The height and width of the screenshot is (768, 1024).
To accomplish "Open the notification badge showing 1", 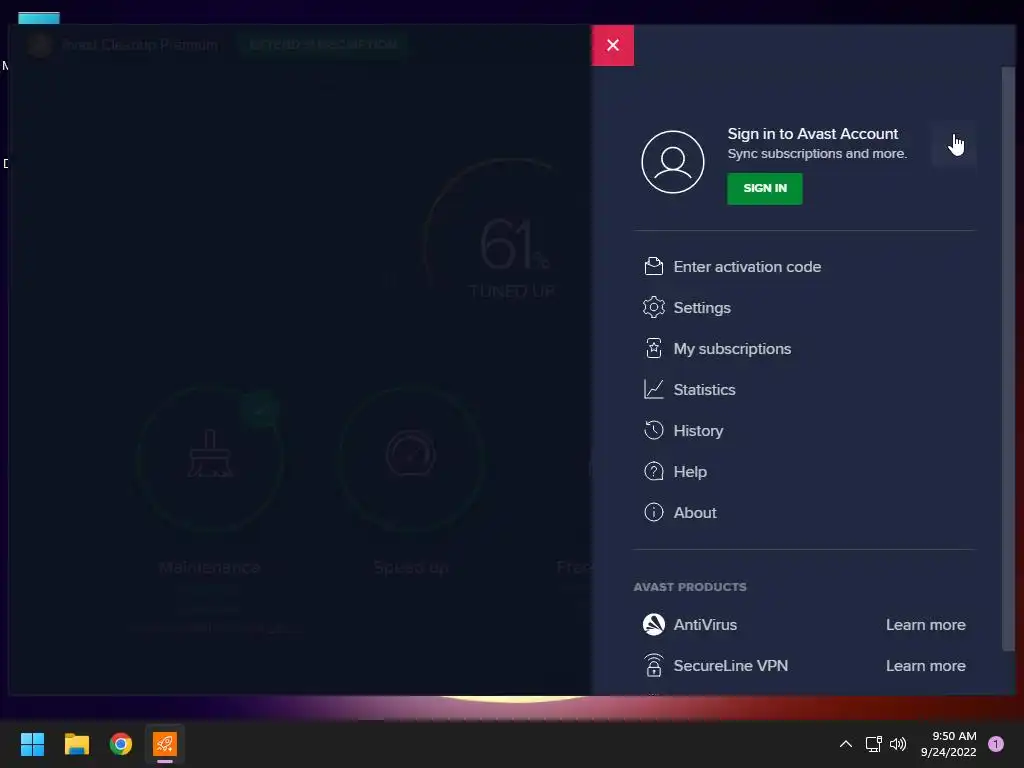I will [x=996, y=744].
